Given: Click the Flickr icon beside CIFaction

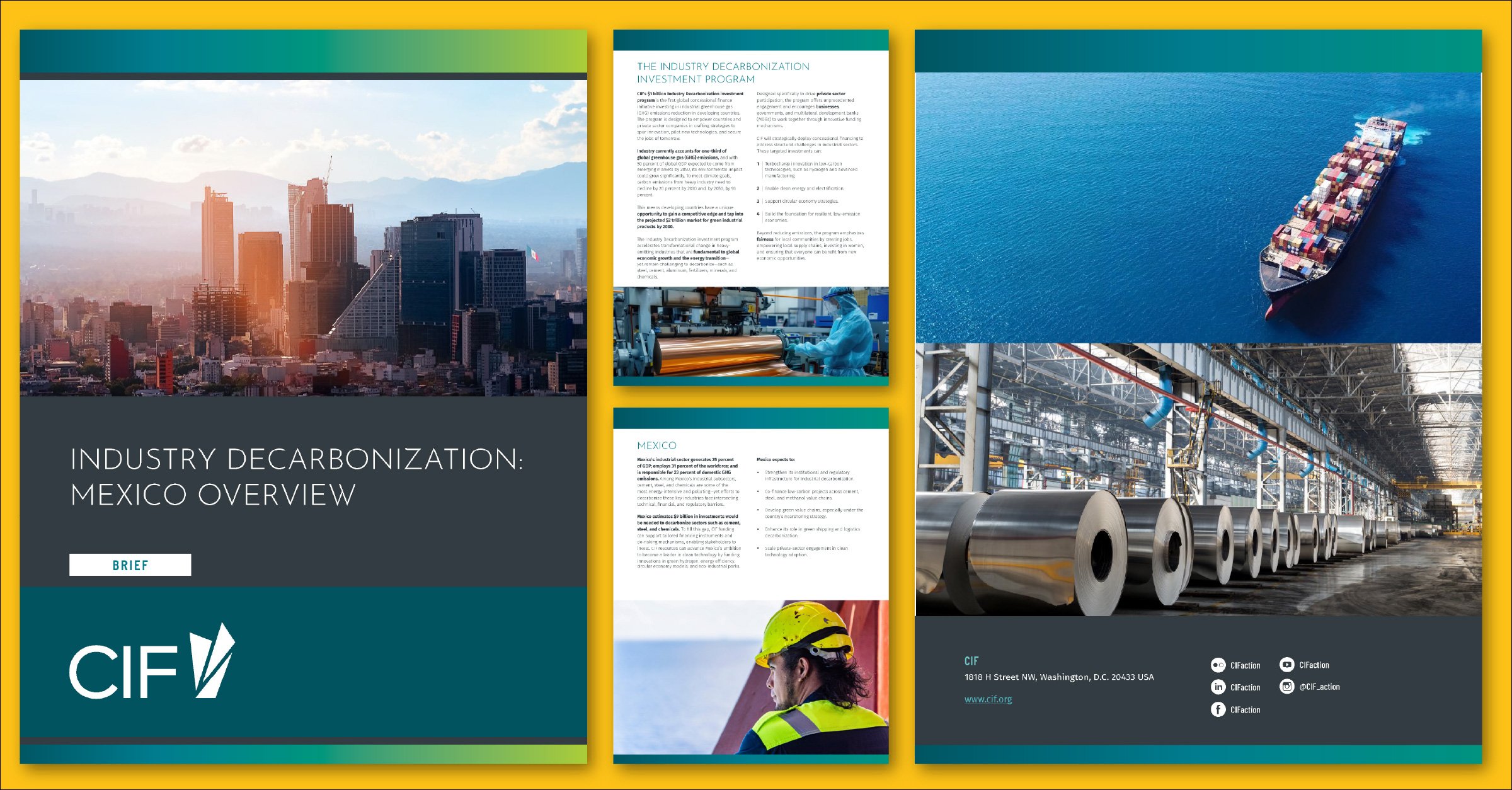Looking at the screenshot, I should (1218, 665).
